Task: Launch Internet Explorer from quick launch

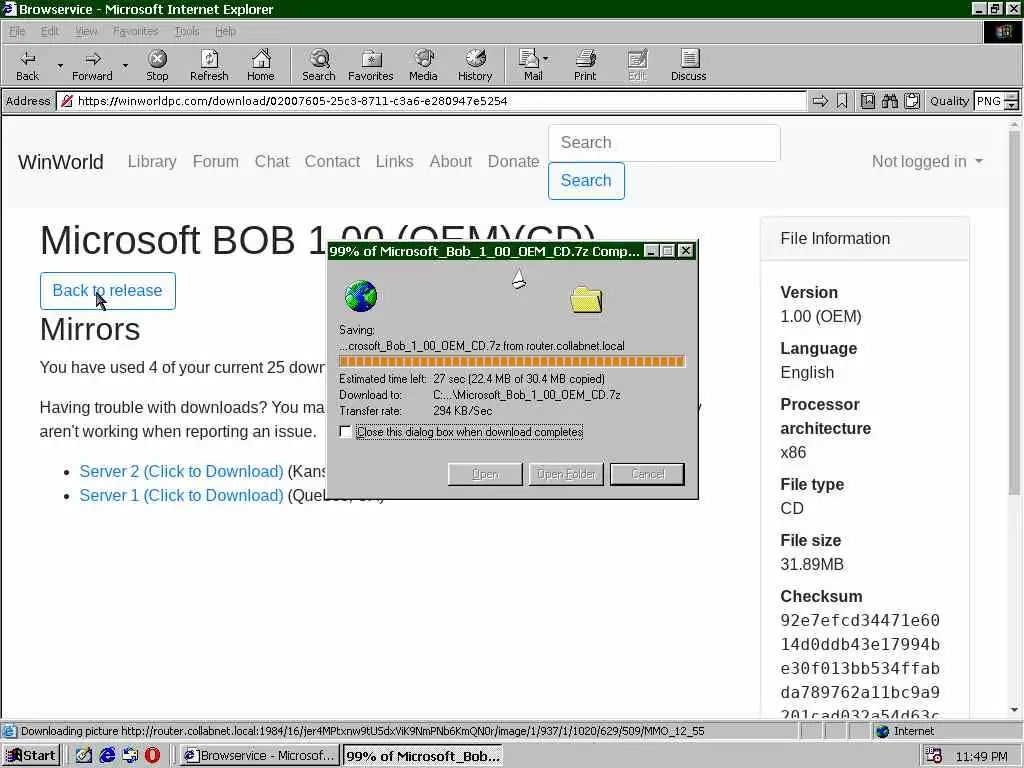Action: (107, 756)
